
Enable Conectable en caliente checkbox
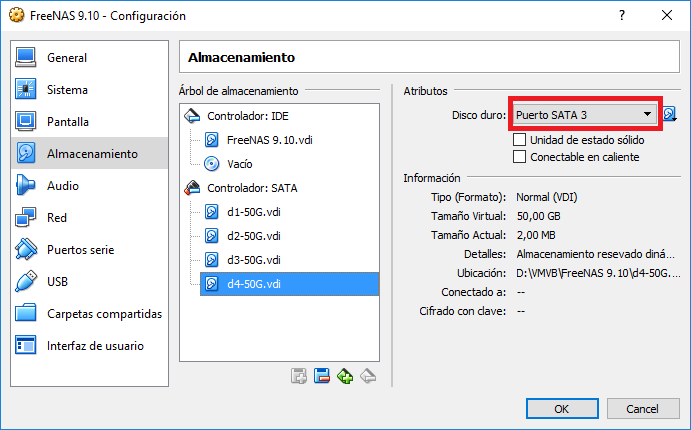pos(519,156)
